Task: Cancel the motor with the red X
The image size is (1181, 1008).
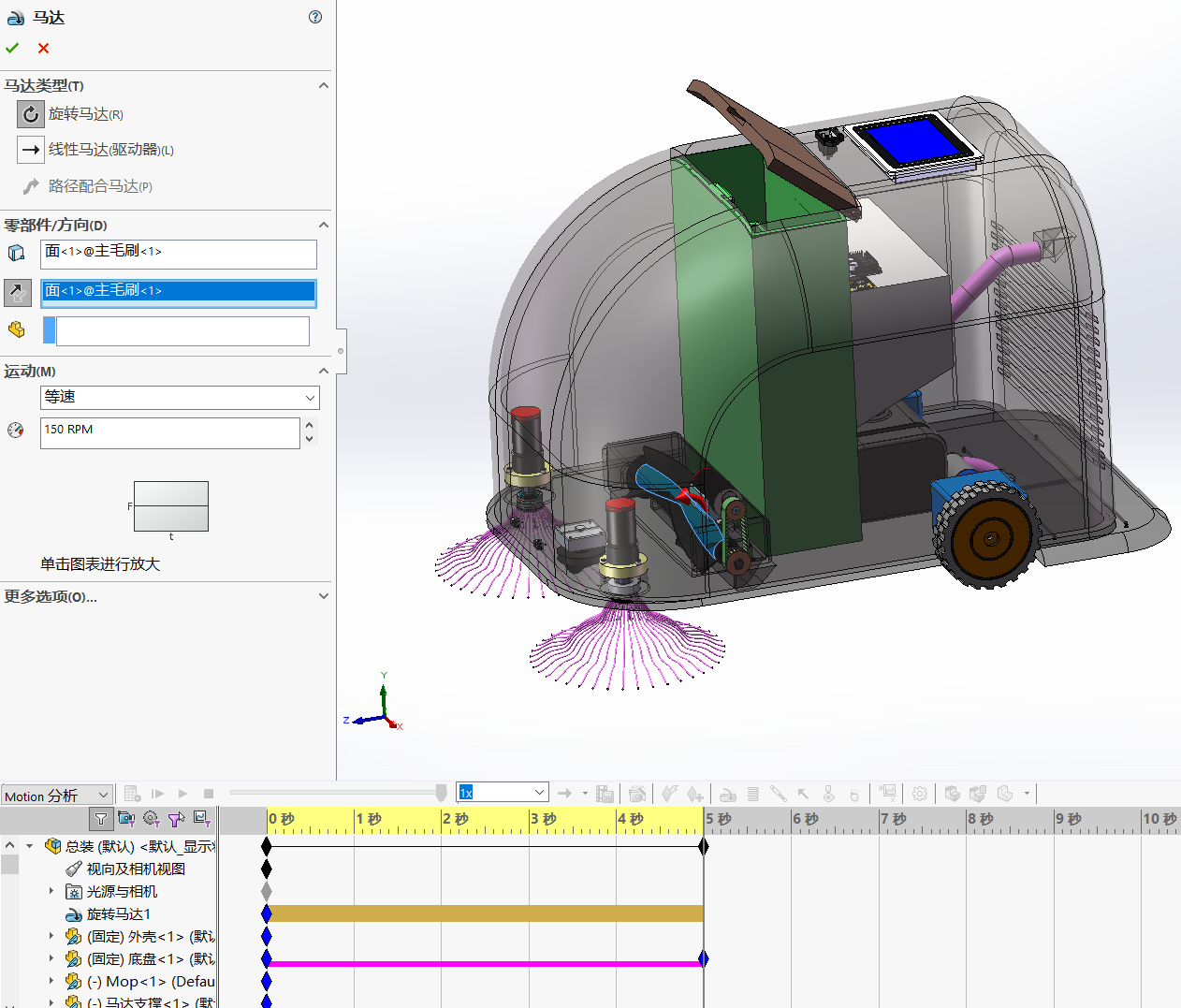Action: coord(43,48)
